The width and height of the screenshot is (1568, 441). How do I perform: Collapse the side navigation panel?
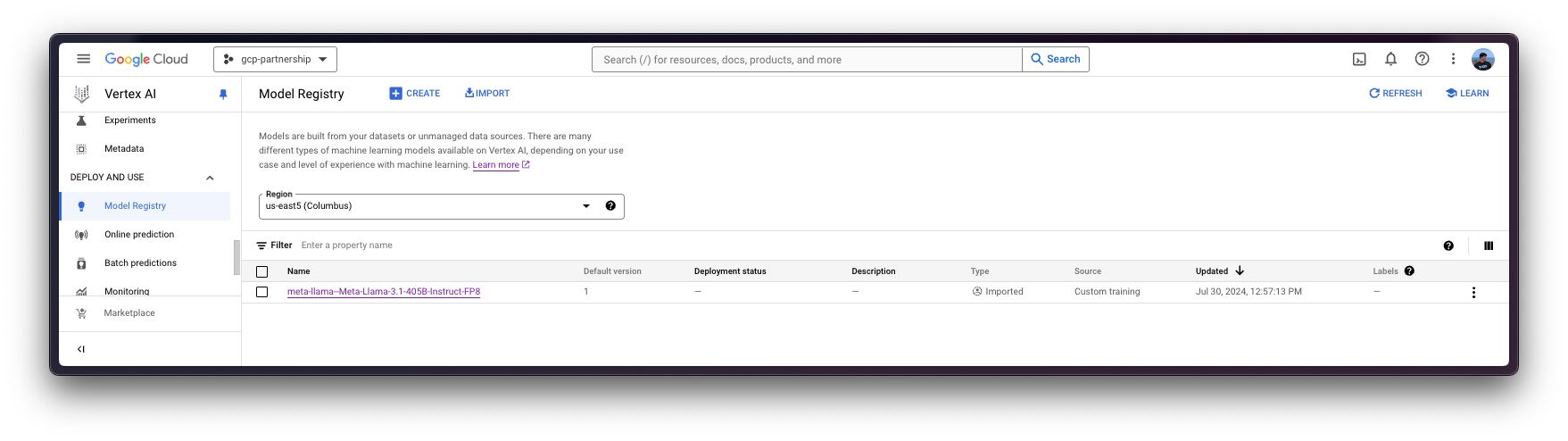81,349
